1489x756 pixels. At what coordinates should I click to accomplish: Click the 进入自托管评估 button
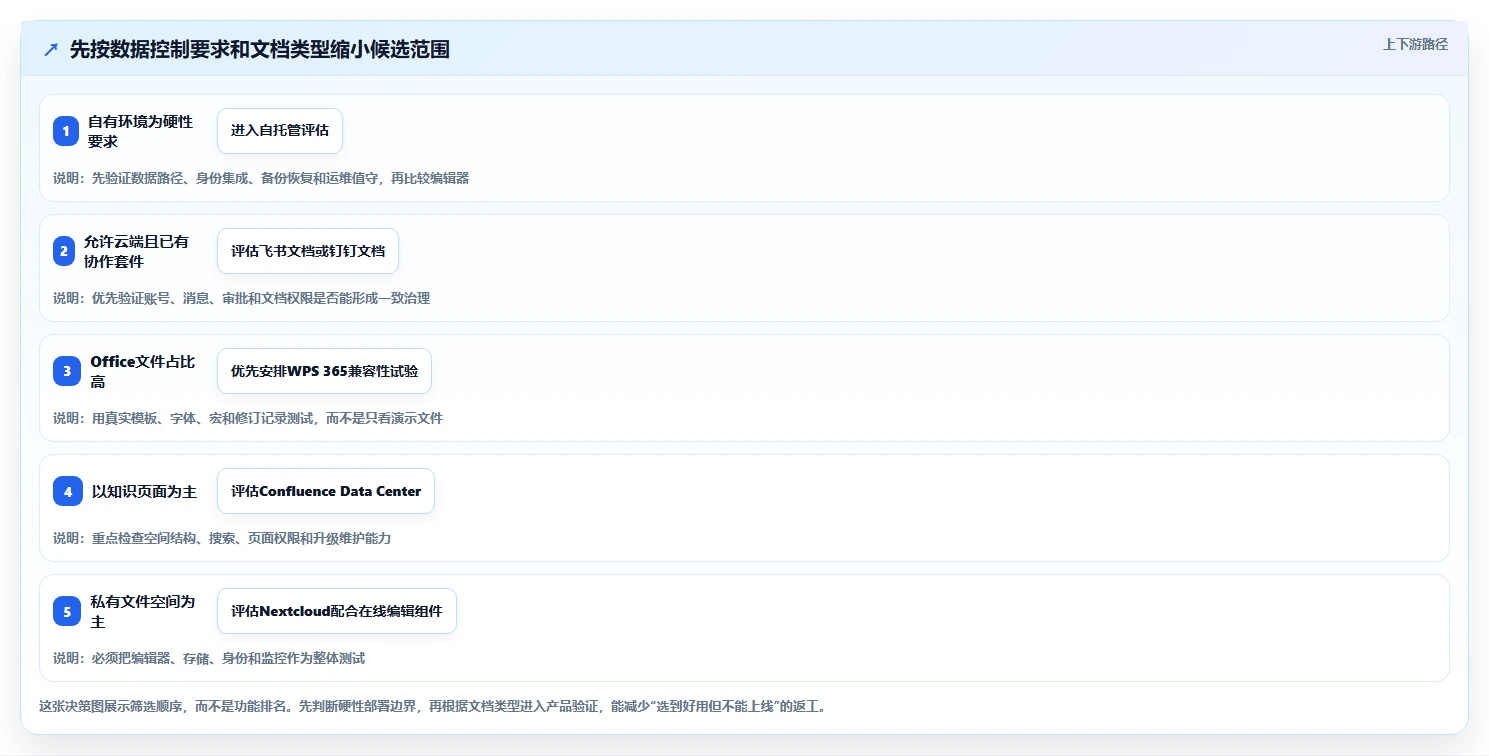point(280,131)
